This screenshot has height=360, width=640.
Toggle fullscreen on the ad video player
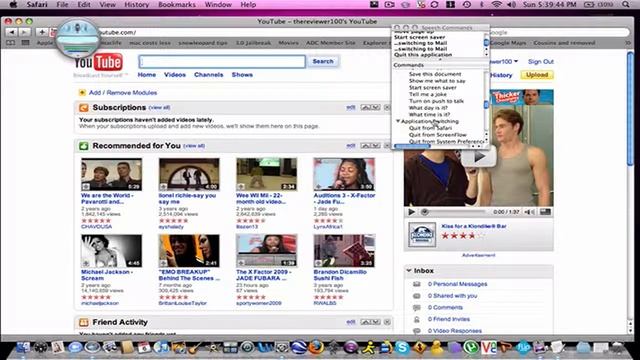545,212
